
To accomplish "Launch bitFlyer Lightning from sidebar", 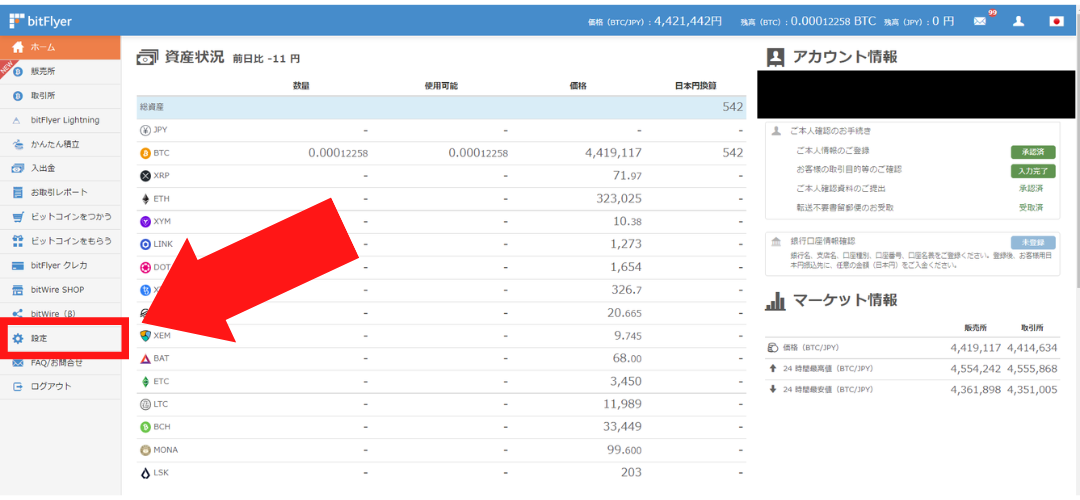I will (64, 120).
